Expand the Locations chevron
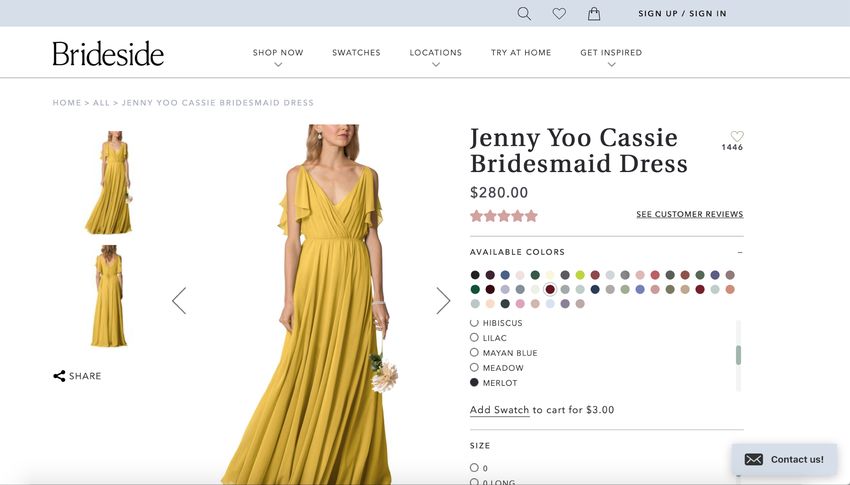 coord(436,64)
